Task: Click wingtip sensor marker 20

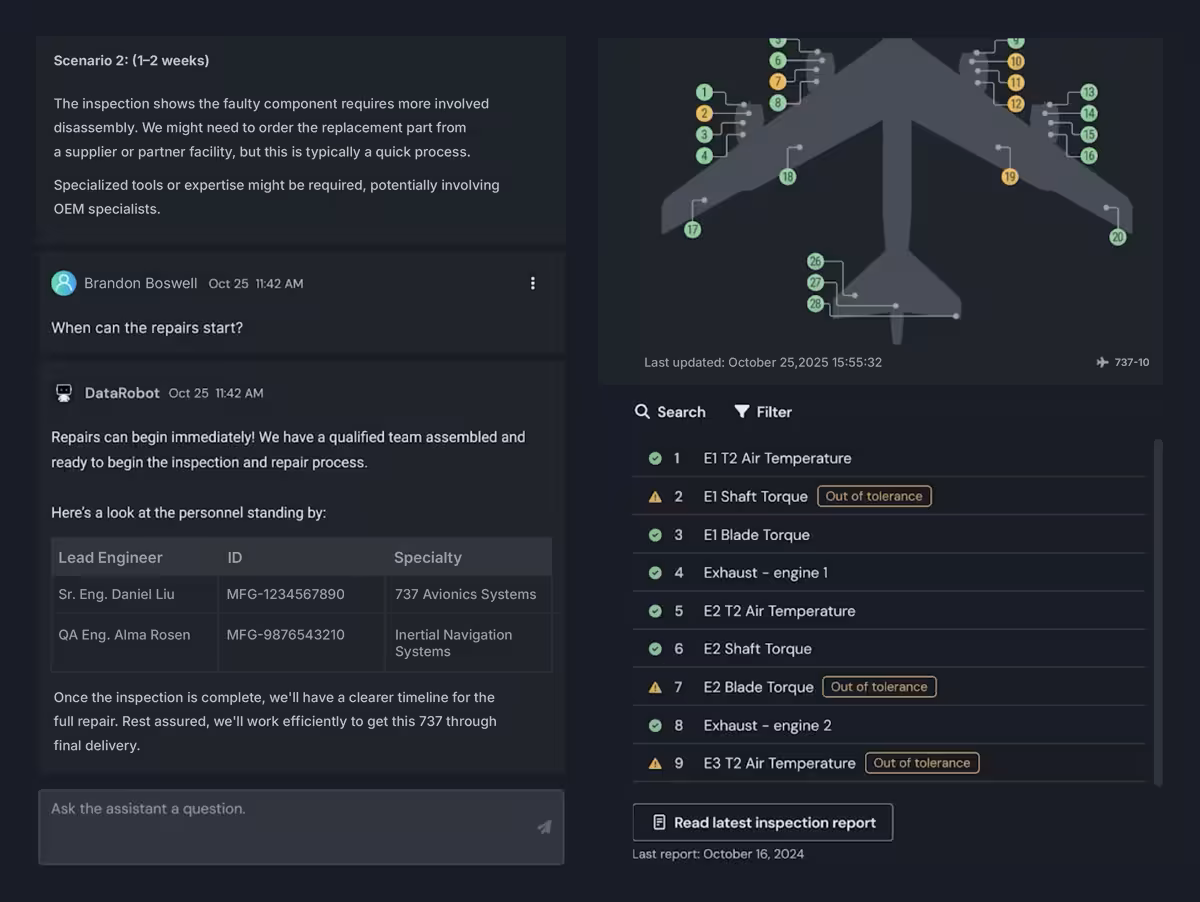Action: click(1118, 237)
